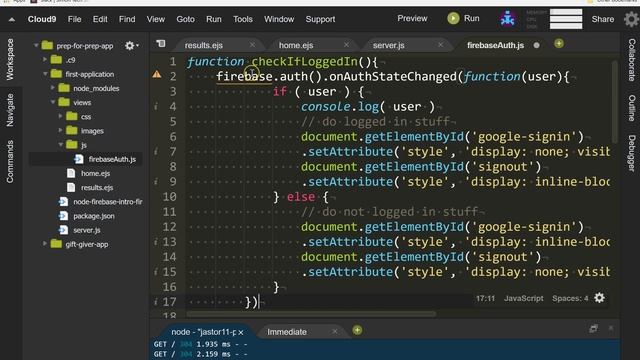This screenshot has height=360, width=640.
Task: Change the Spaces: 4 indentation setting
Action: pos(570,298)
